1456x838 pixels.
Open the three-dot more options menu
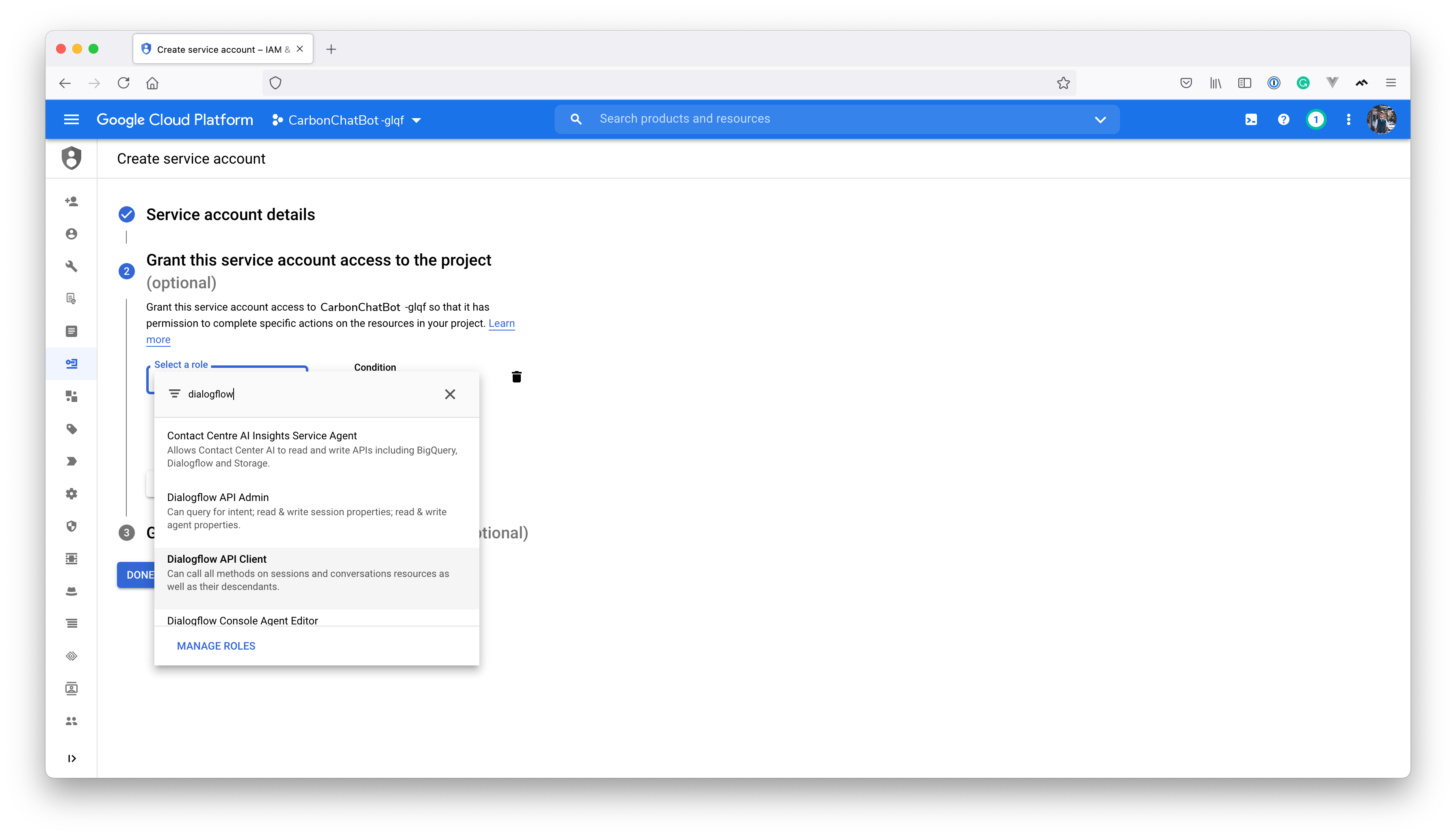1348,120
